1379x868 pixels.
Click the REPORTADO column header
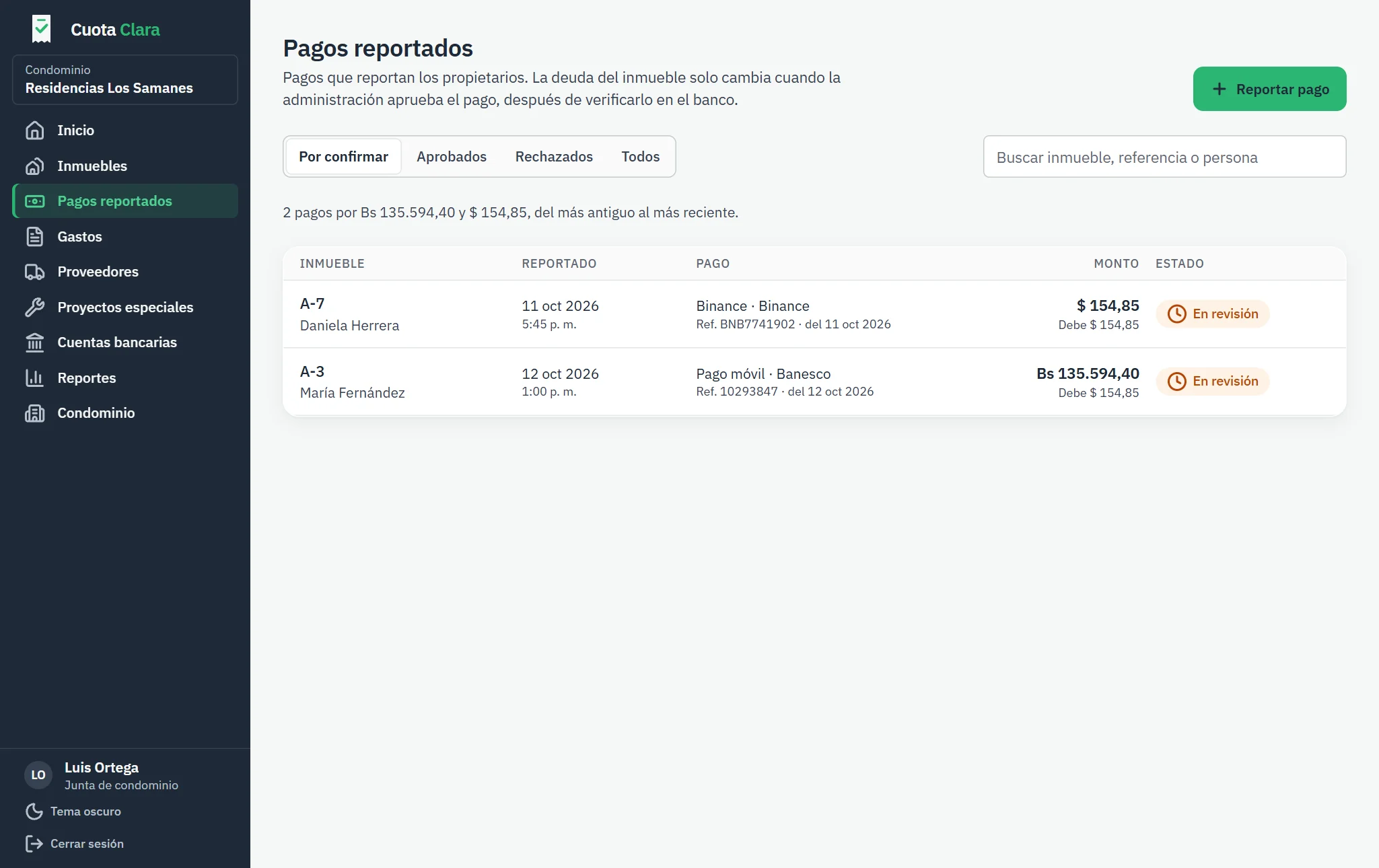pos(559,264)
